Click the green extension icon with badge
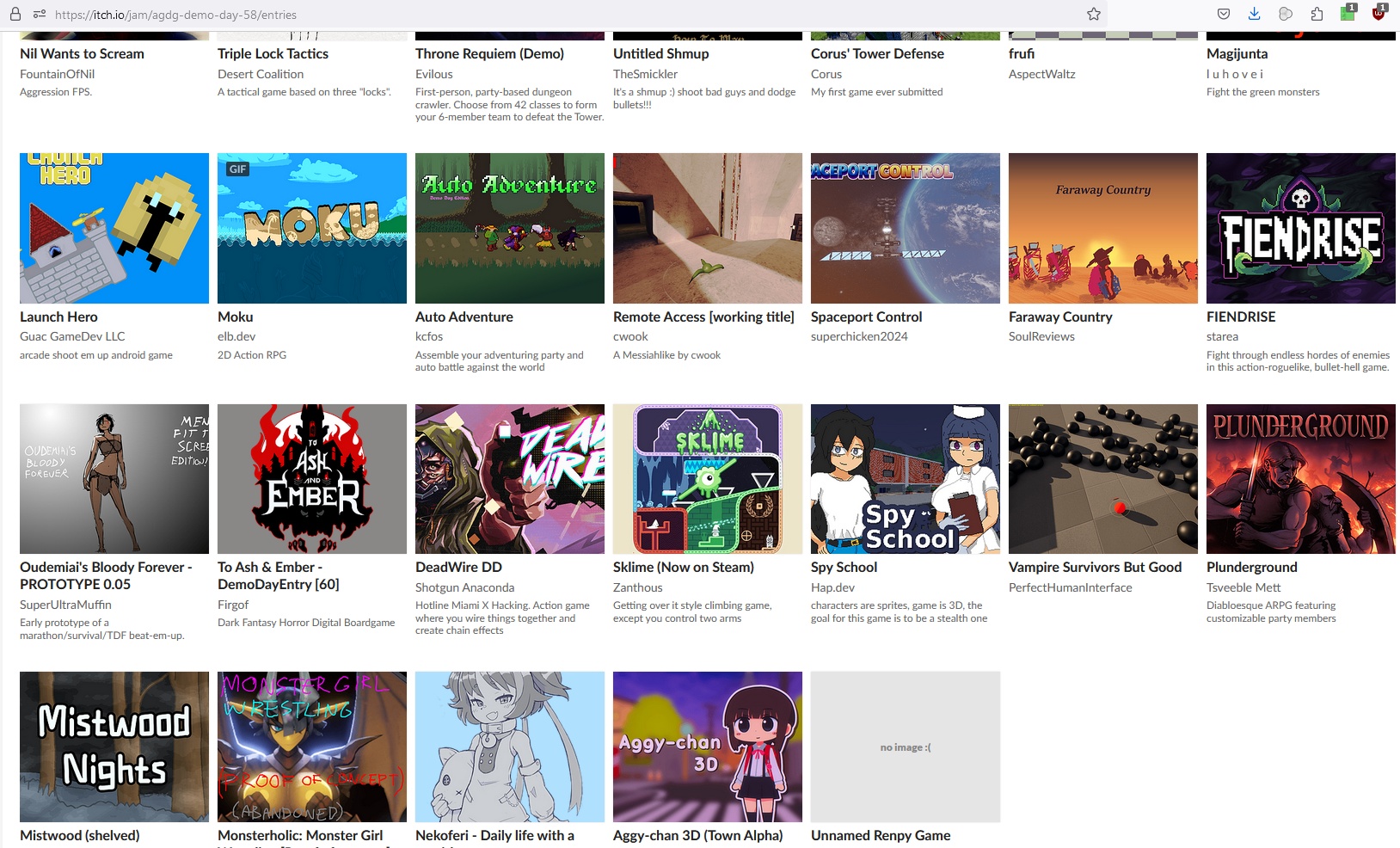The width and height of the screenshot is (1400, 848). tap(1348, 13)
